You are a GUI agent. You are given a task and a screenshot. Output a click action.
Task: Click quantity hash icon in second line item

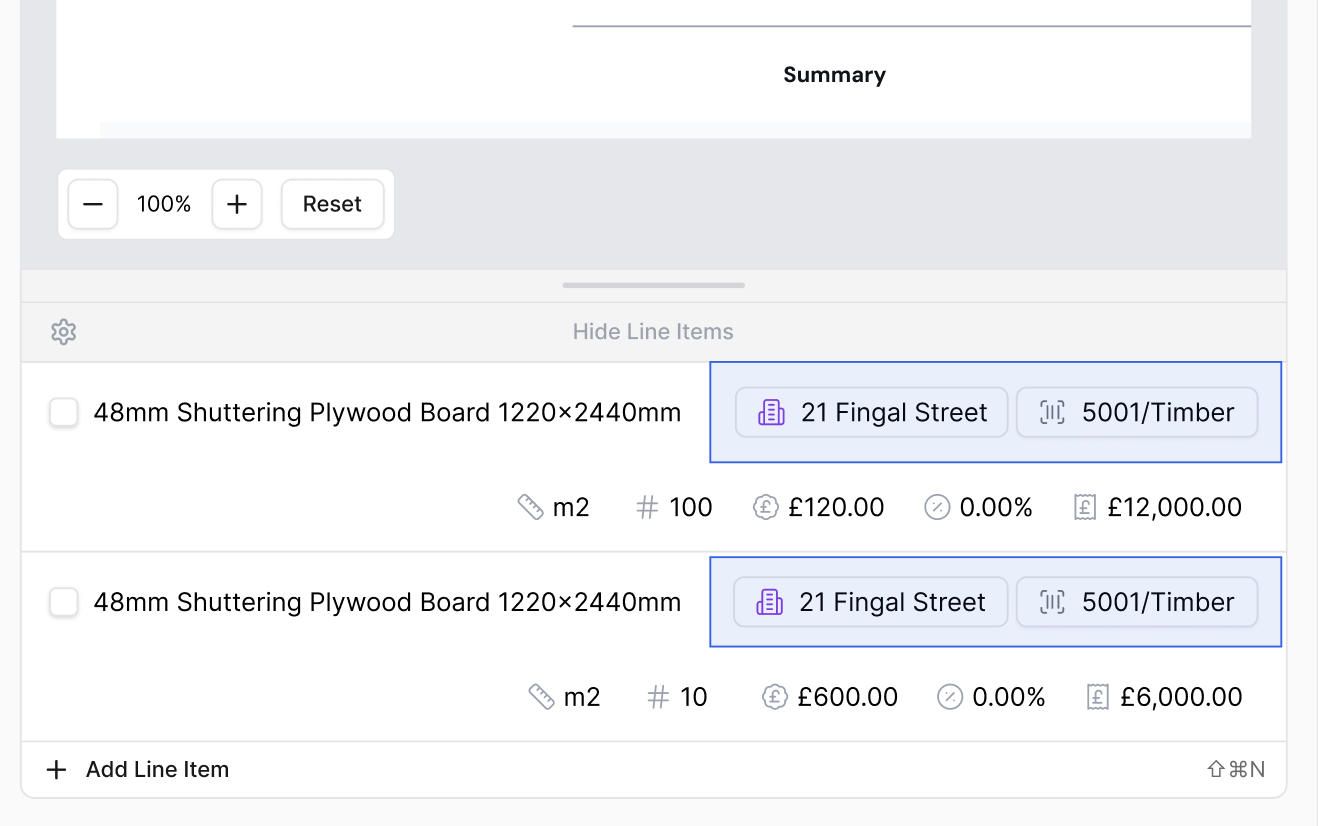pos(657,697)
